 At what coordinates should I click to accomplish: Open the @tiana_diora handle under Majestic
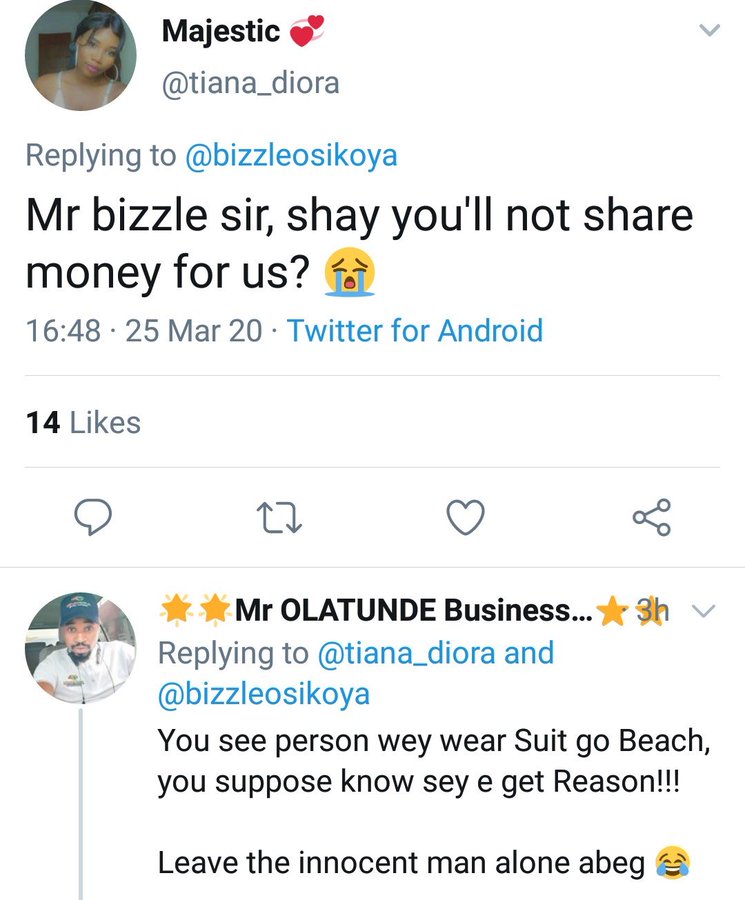tap(251, 82)
